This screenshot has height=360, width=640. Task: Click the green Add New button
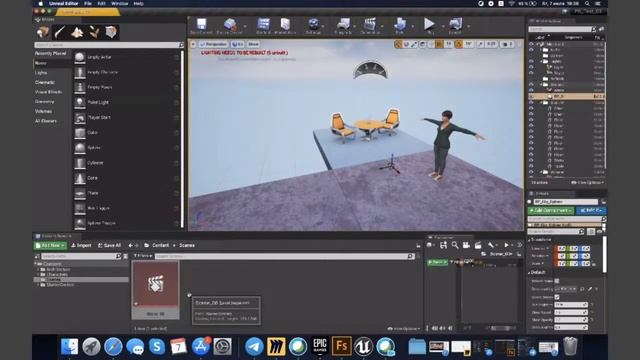click(50, 245)
